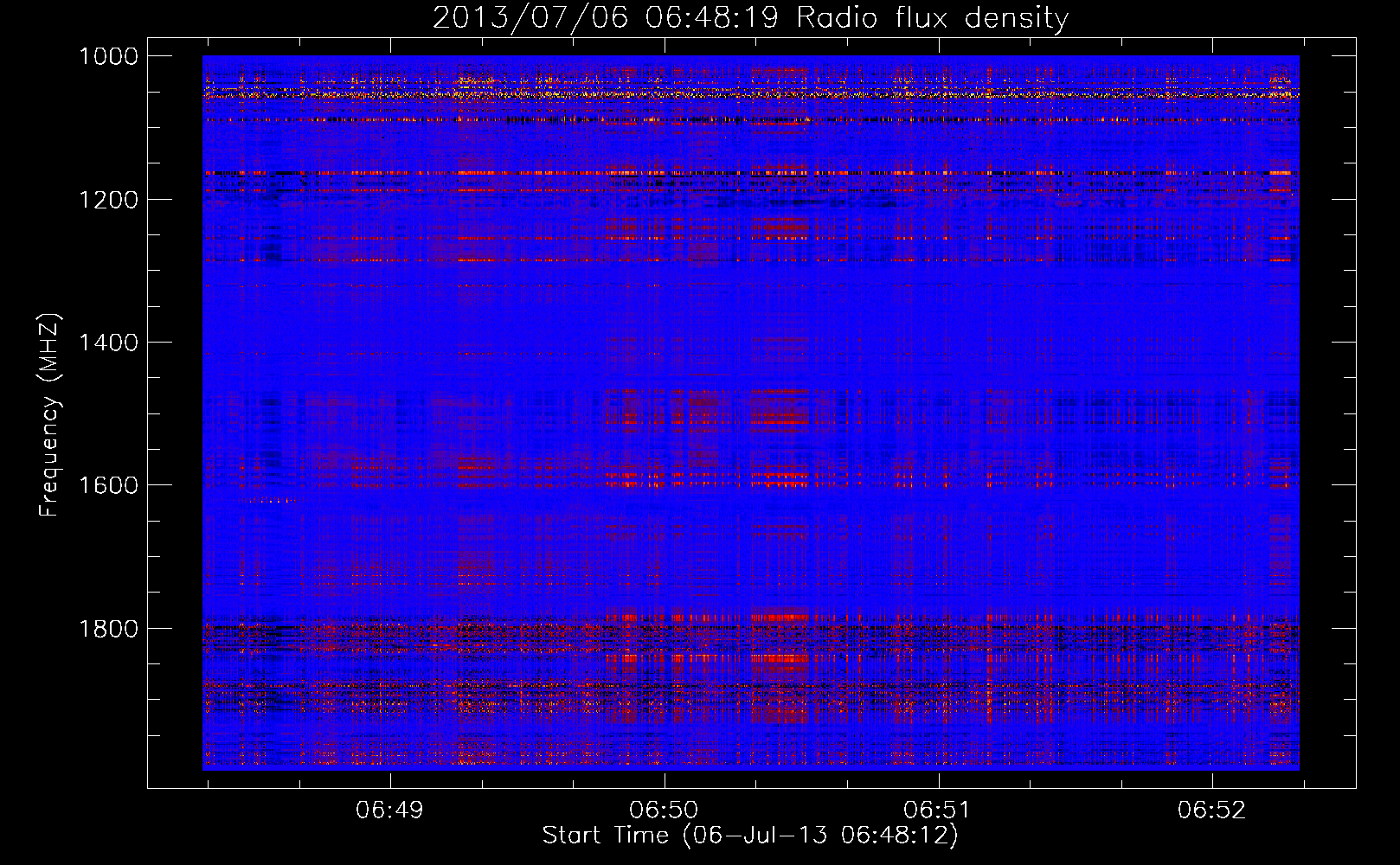Click the 1600 frequency tick label
Image resolution: width=1400 pixels, height=865 pixels.
point(108,485)
